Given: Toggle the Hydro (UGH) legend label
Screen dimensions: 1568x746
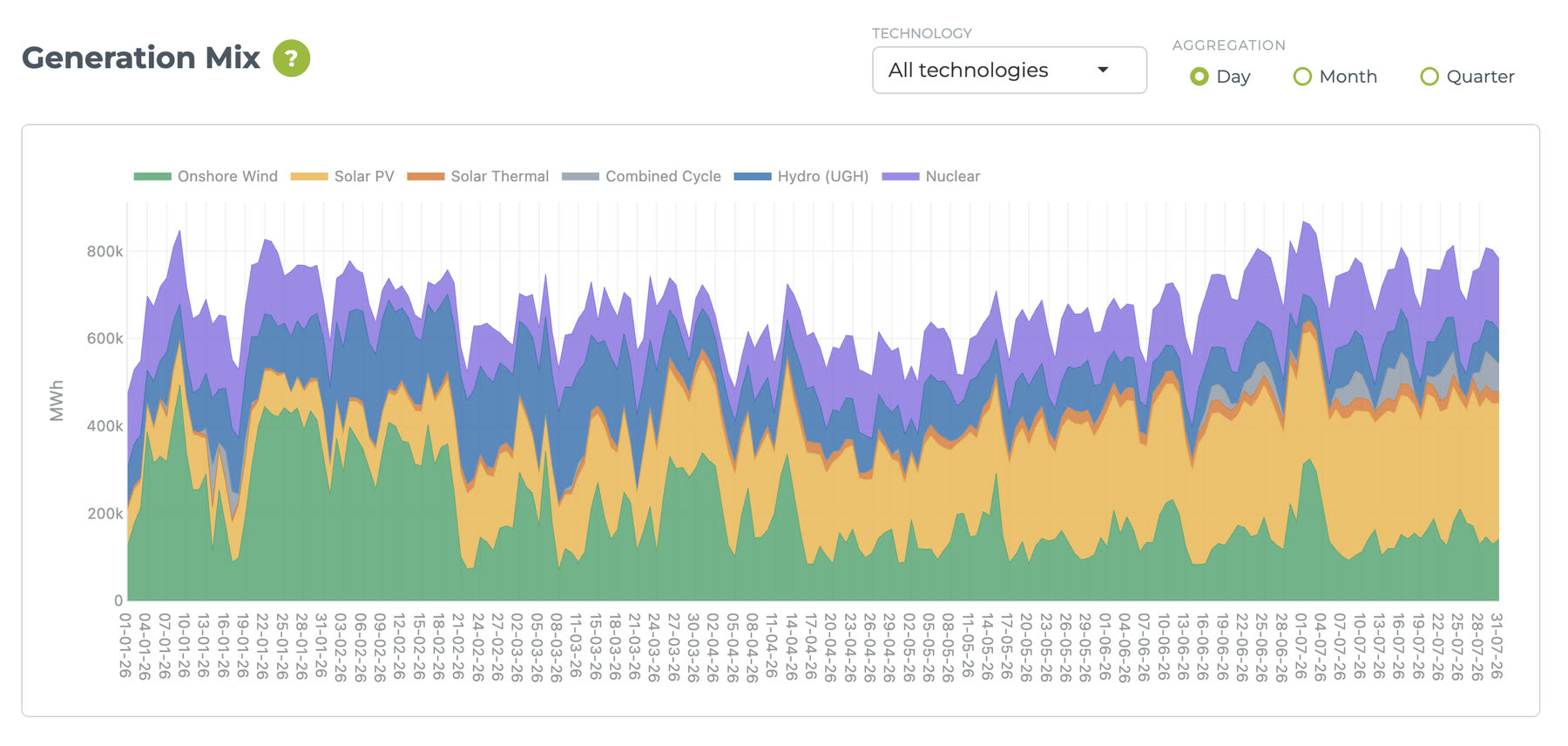Looking at the screenshot, I should pyautogui.click(x=823, y=176).
